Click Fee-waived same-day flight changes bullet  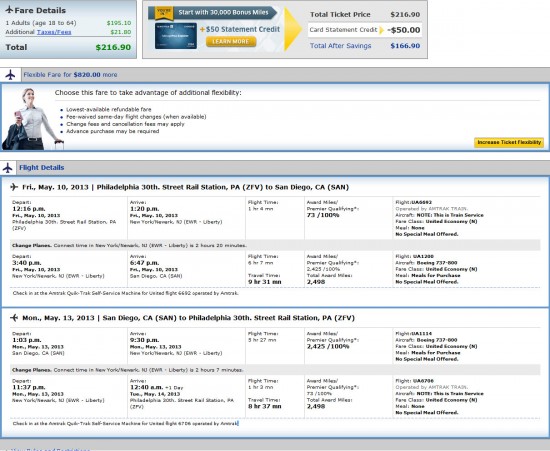click(x=136, y=117)
